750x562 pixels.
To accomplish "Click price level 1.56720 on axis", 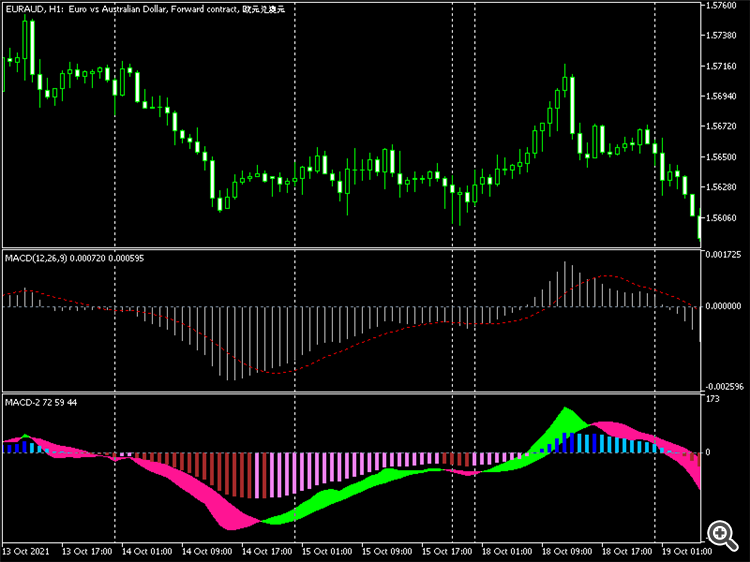I will 721,126.
